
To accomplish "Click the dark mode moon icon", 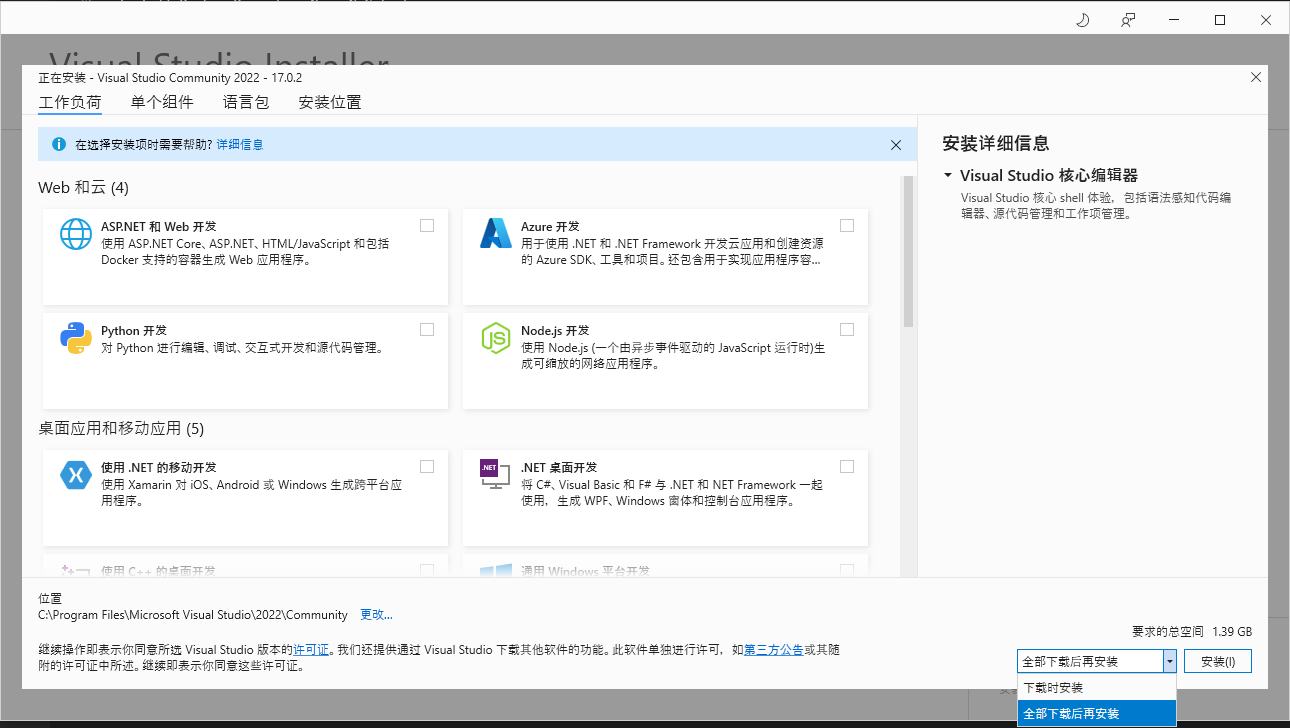I will pos(1082,20).
